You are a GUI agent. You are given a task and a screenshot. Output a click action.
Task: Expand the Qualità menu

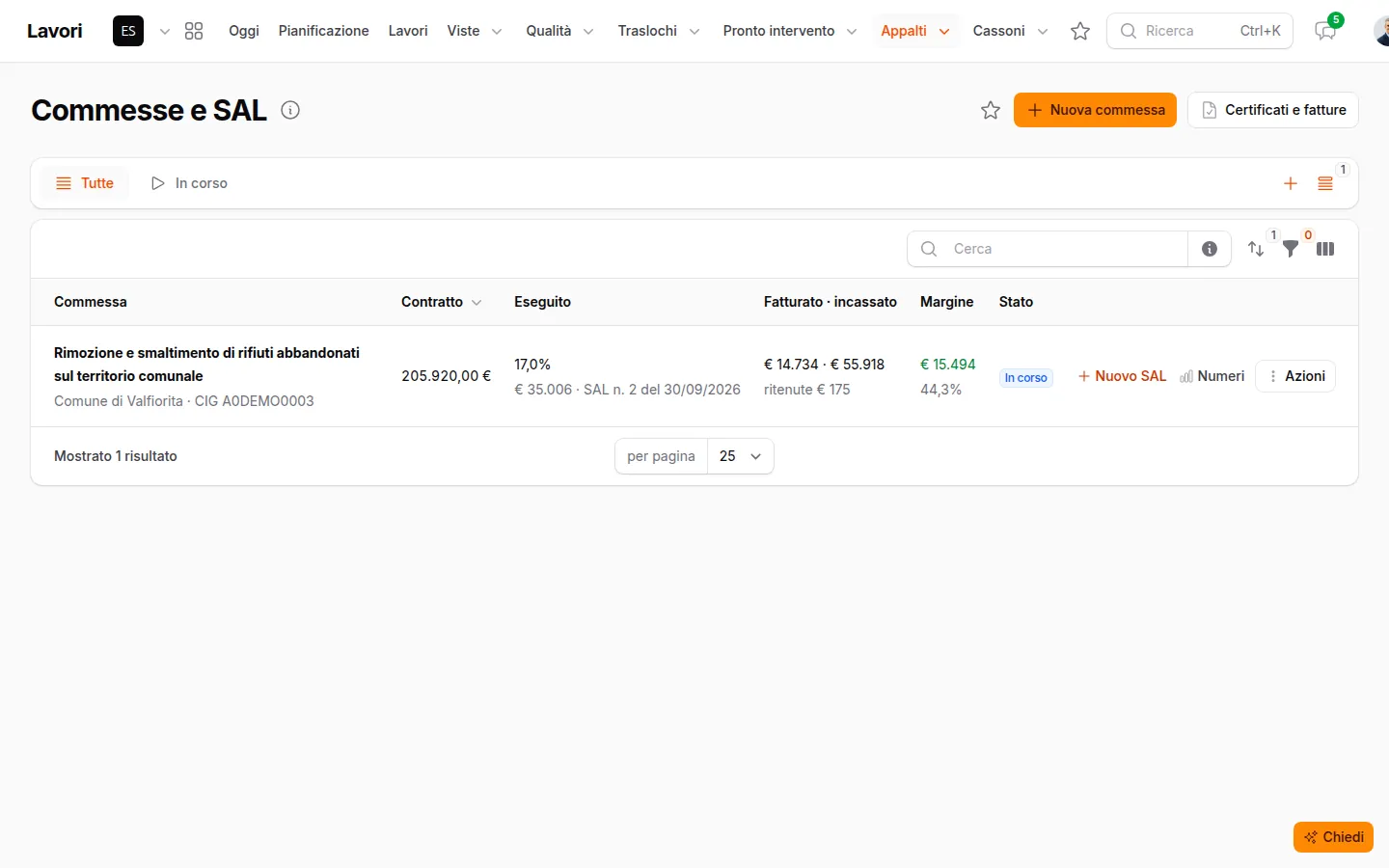[559, 31]
